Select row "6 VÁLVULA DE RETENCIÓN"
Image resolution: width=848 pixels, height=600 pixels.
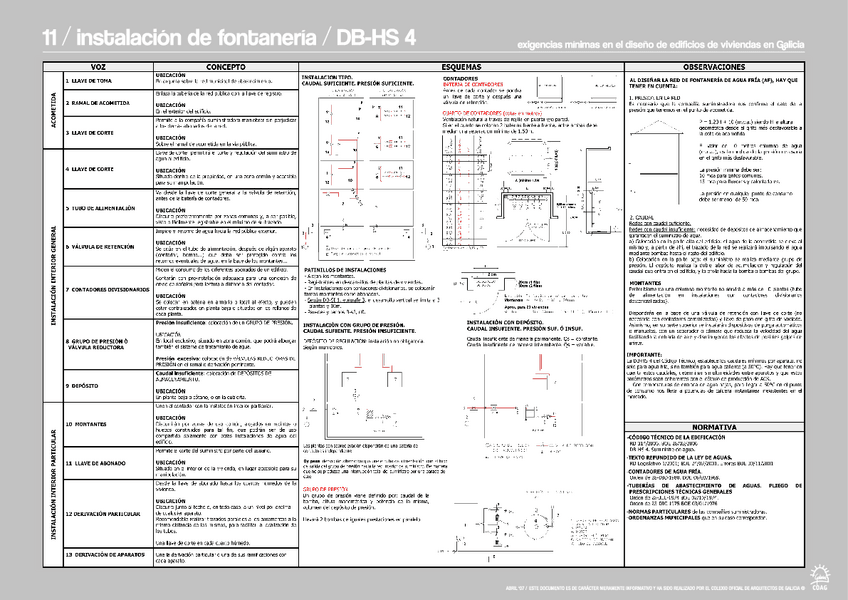pyautogui.click(x=181, y=247)
